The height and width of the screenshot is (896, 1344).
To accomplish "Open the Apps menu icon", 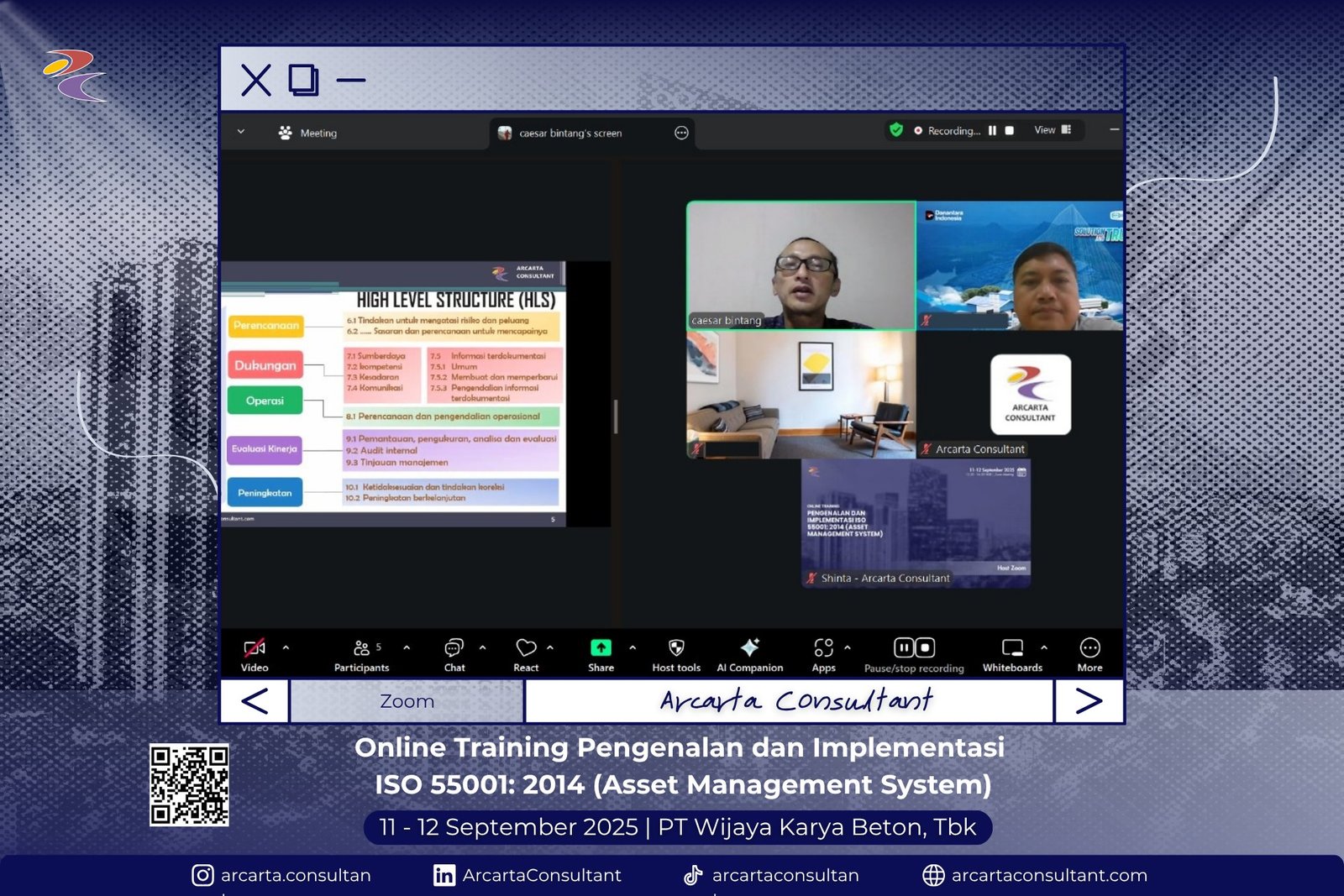I will pyautogui.click(x=823, y=647).
